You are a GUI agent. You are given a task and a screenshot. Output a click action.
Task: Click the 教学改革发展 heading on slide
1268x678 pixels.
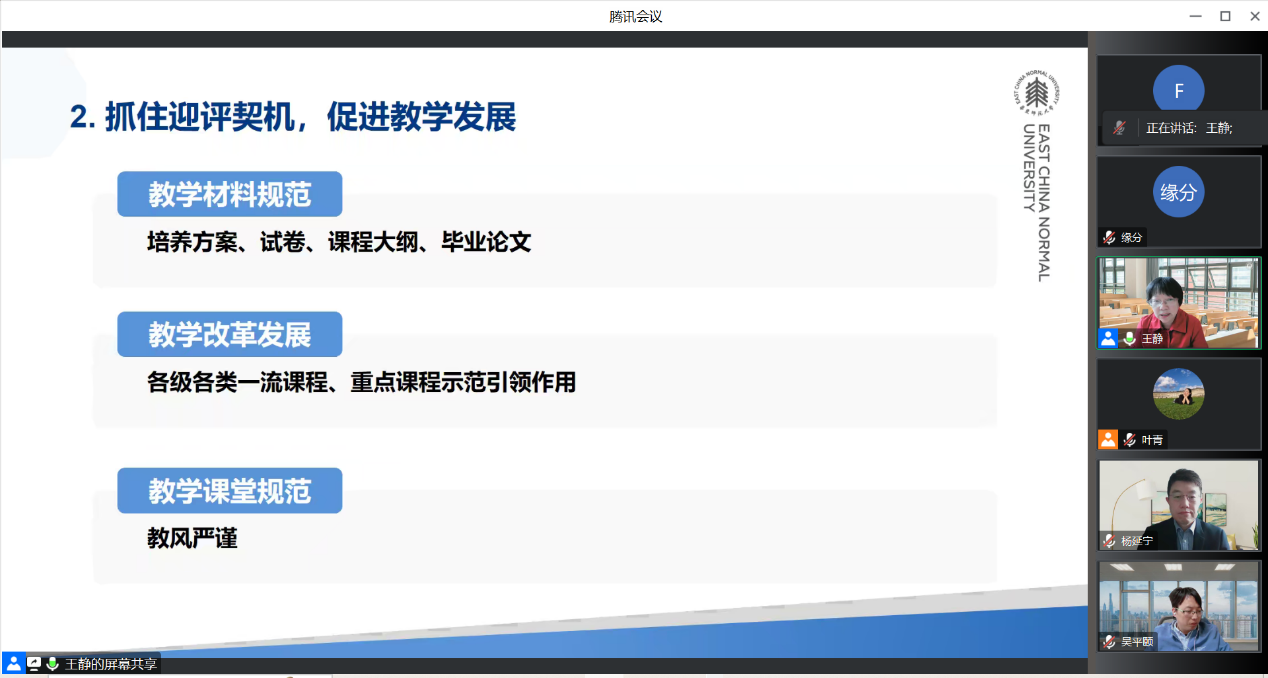(x=230, y=334)
